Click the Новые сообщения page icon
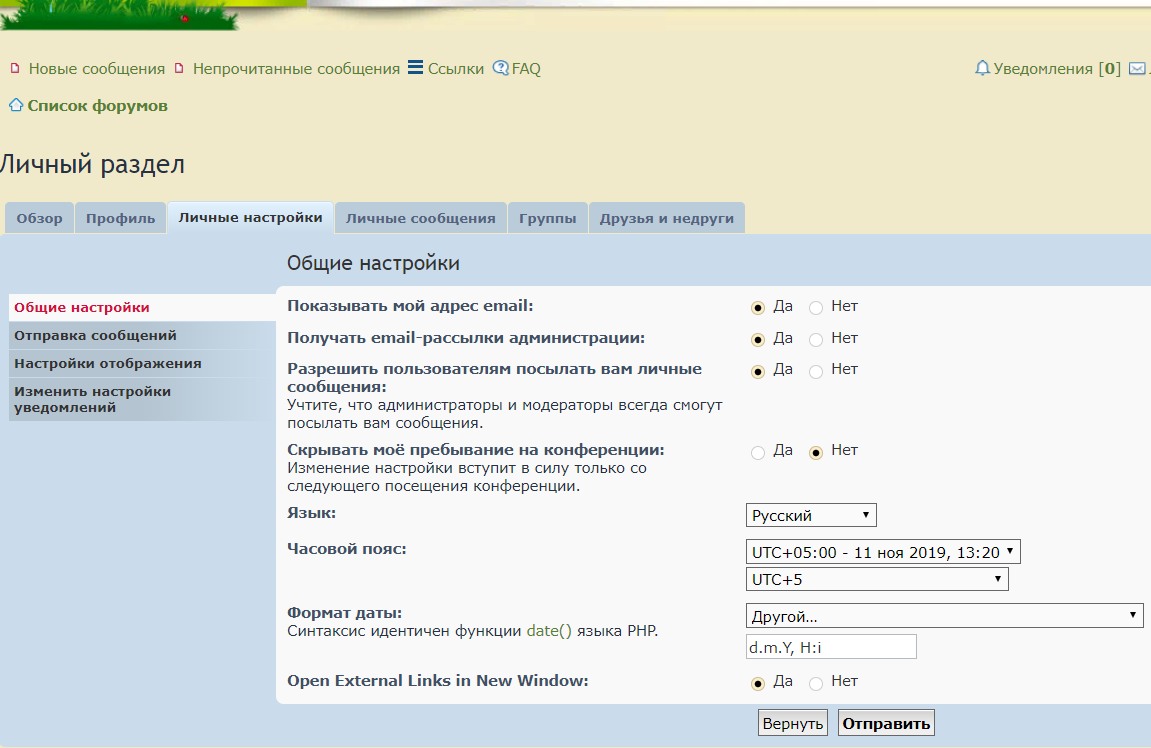The image size is (1151, 748). point(15,68)
